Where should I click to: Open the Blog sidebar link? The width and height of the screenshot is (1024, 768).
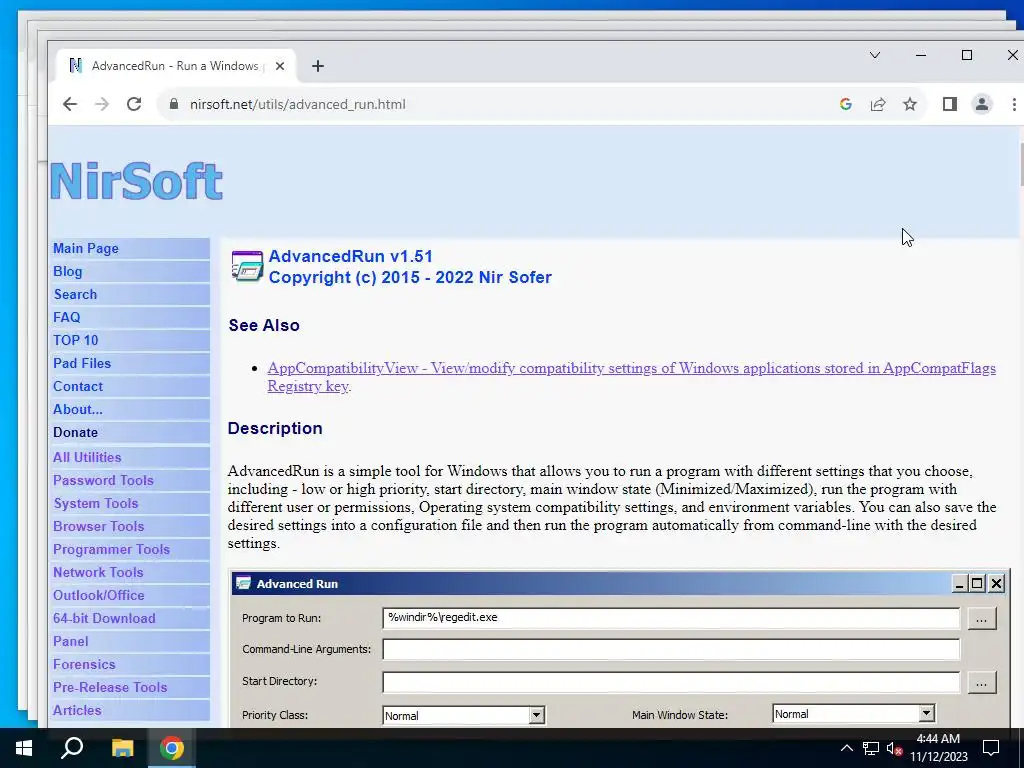(x=67, y=271)
